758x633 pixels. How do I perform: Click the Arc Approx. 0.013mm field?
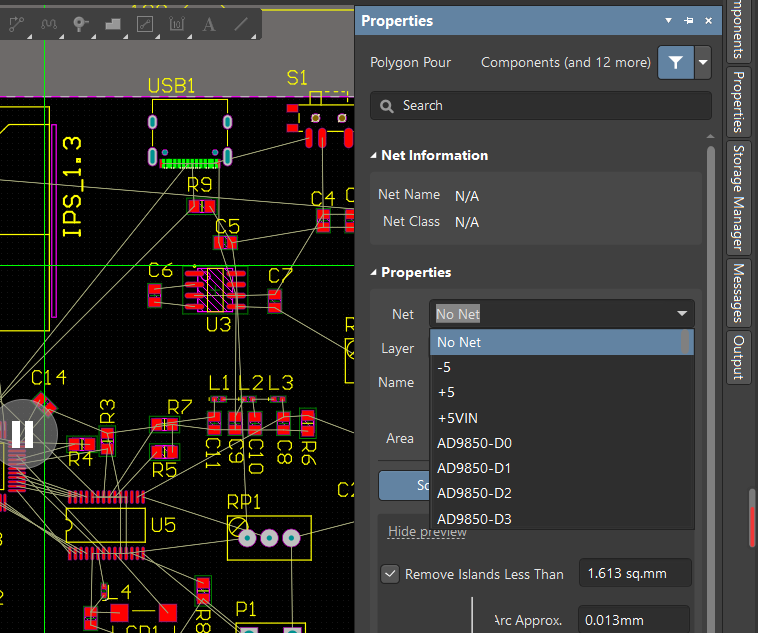tap(633, 619)
